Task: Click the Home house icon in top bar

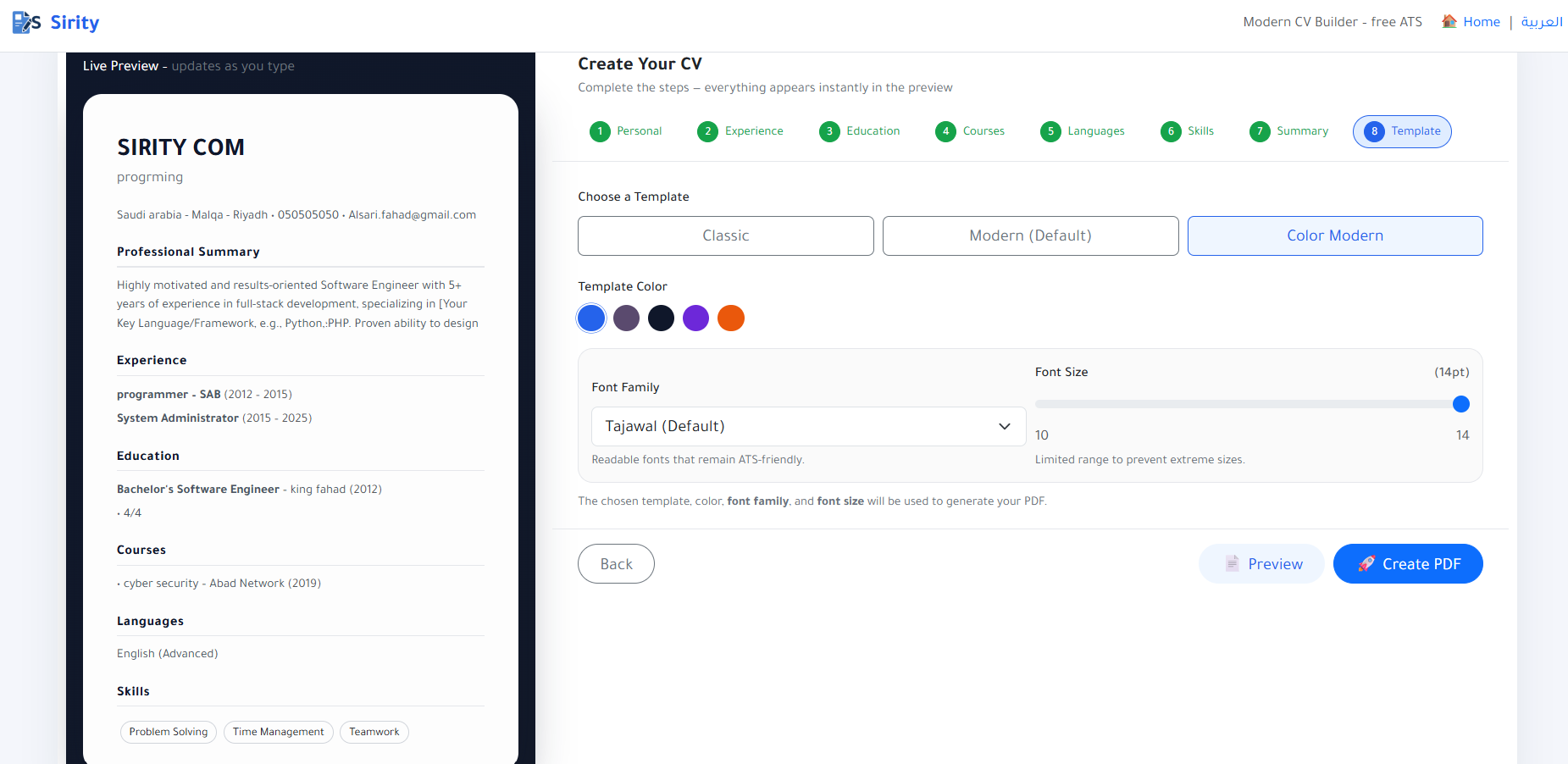Action: (x=1449, y=21)
